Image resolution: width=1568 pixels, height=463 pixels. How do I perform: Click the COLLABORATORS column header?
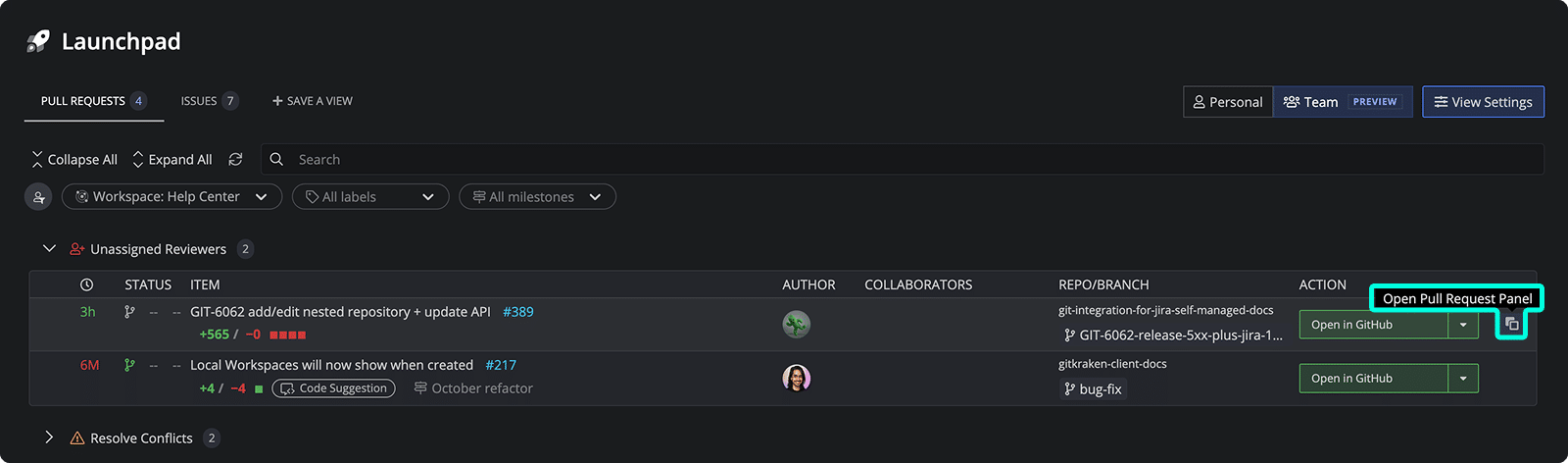click(918, 284)
